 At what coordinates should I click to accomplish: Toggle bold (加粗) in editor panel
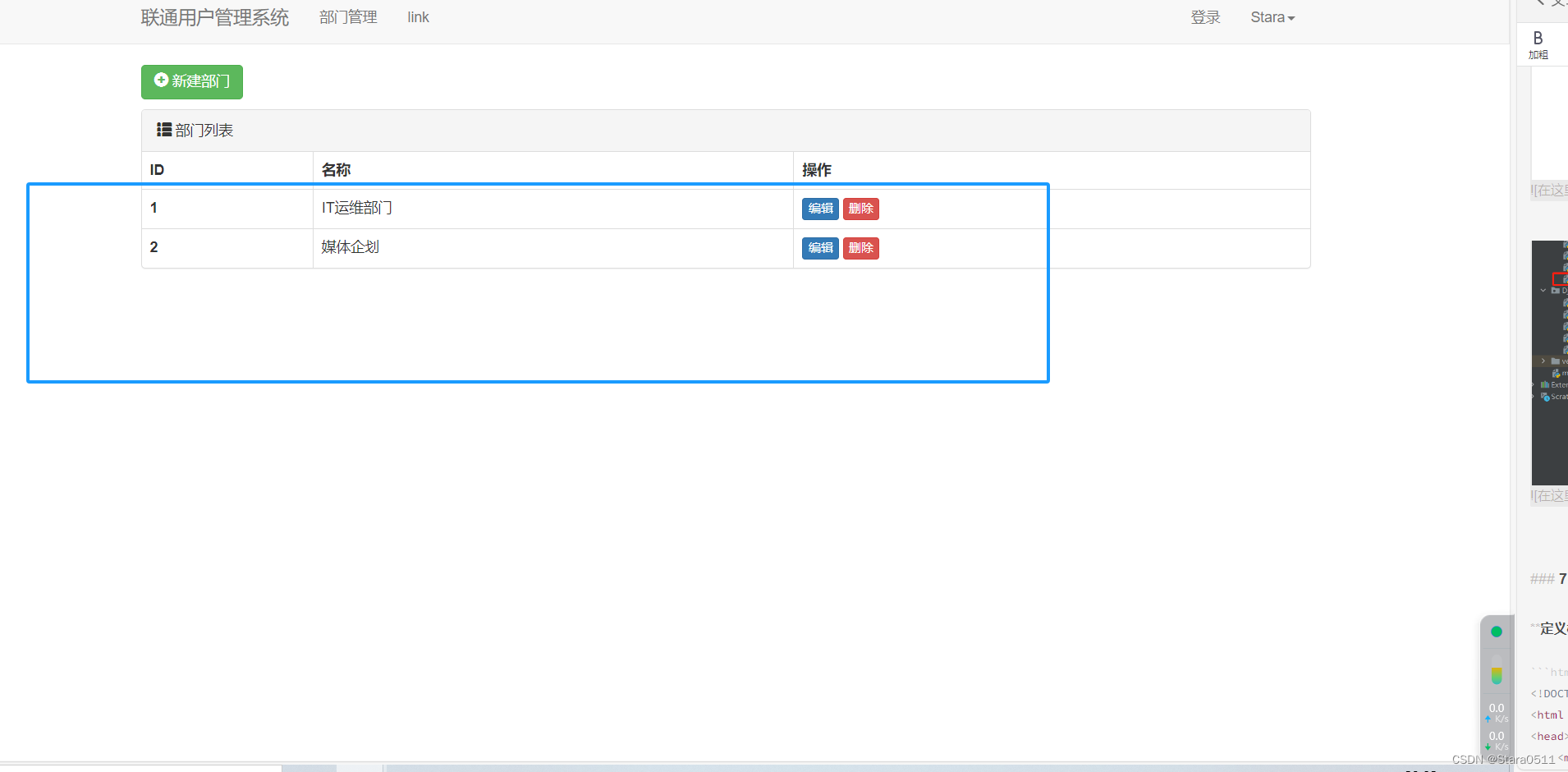click(1538, 44)
